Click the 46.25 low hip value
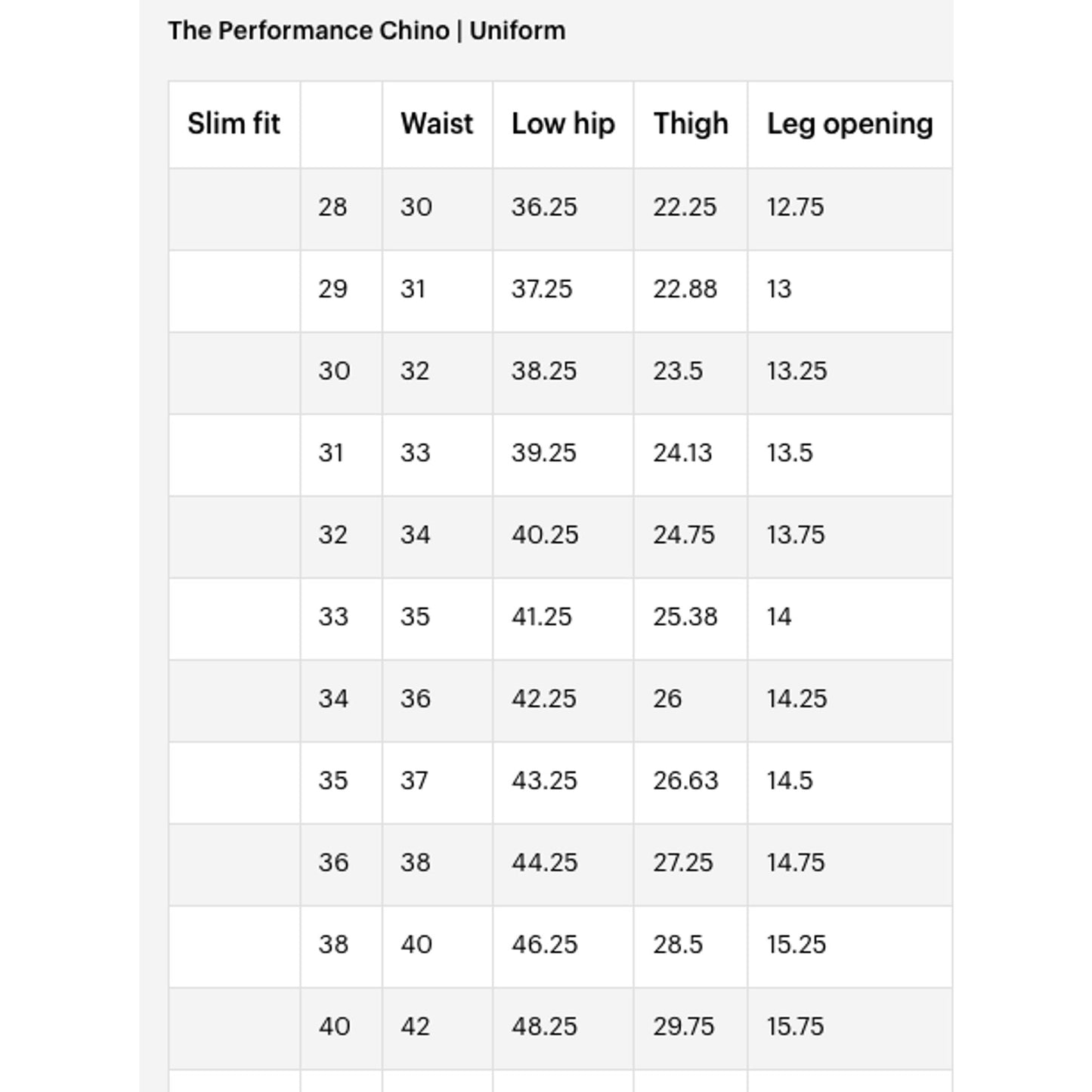This screenshot has height=1092, width=1092. click(x=544, y=945)
